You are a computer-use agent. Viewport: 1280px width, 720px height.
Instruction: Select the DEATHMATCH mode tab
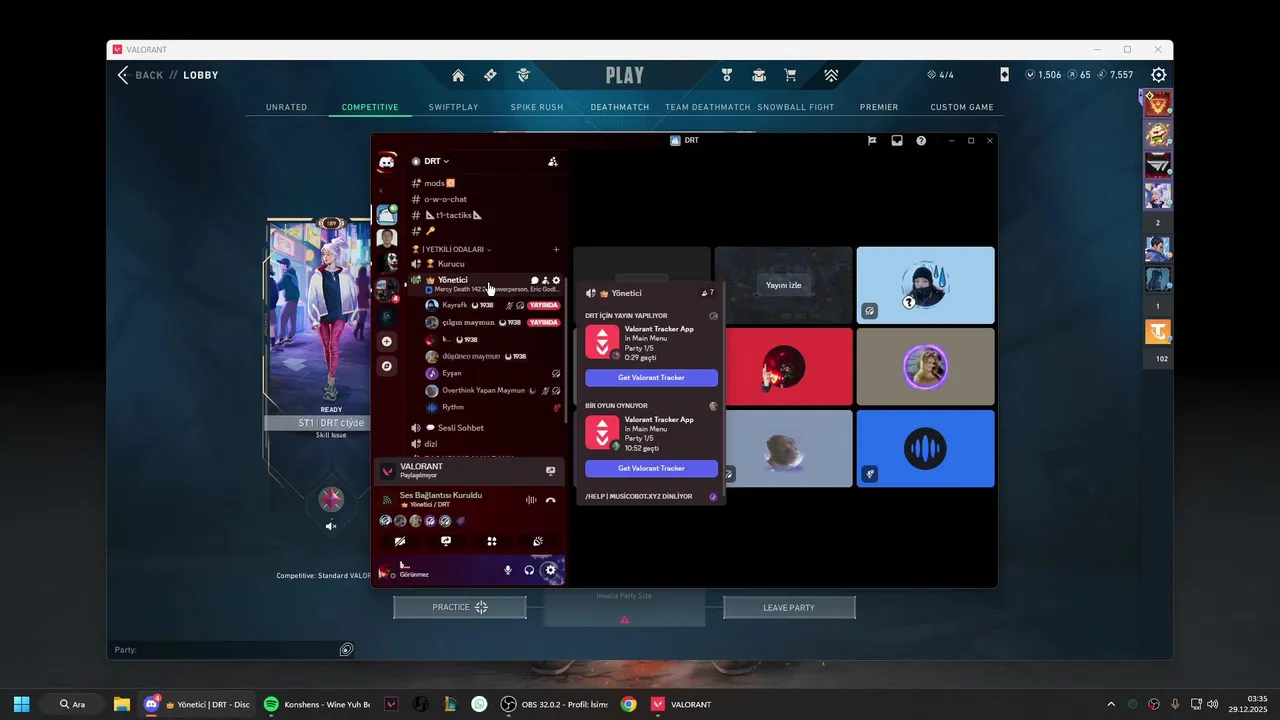[620, 107]
